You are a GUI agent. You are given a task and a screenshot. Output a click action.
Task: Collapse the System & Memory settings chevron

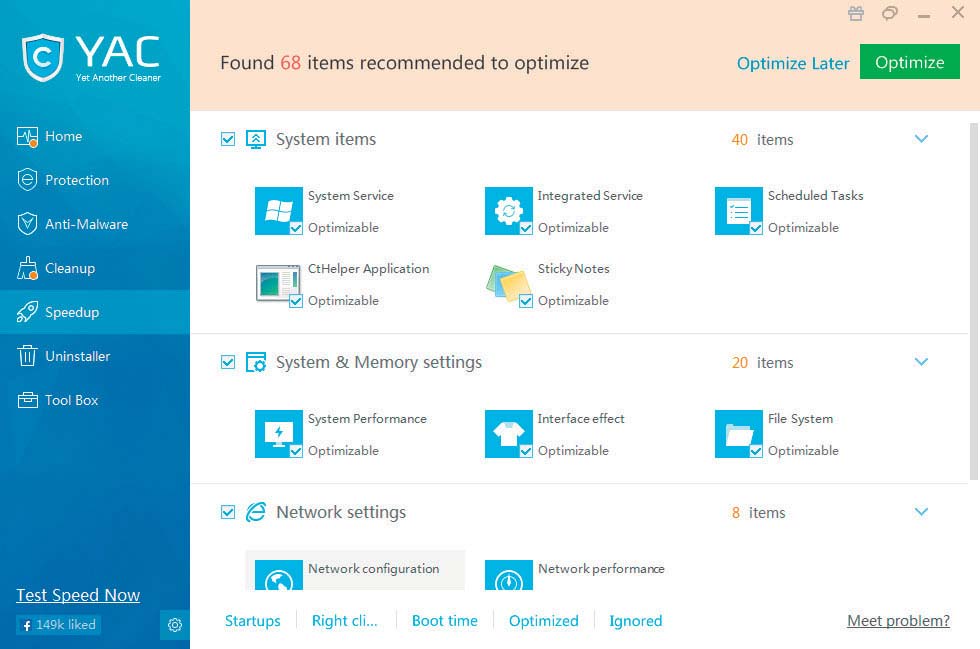(x=921, y=362)
